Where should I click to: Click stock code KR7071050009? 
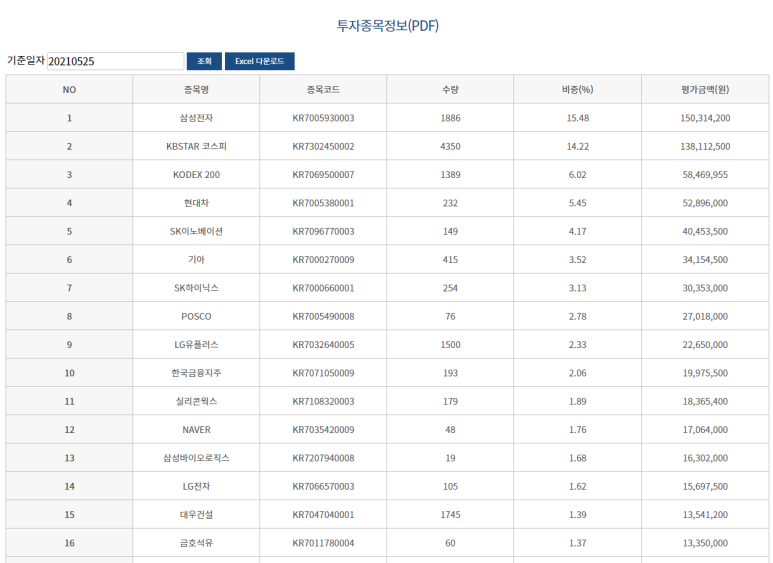pos(323,373)
